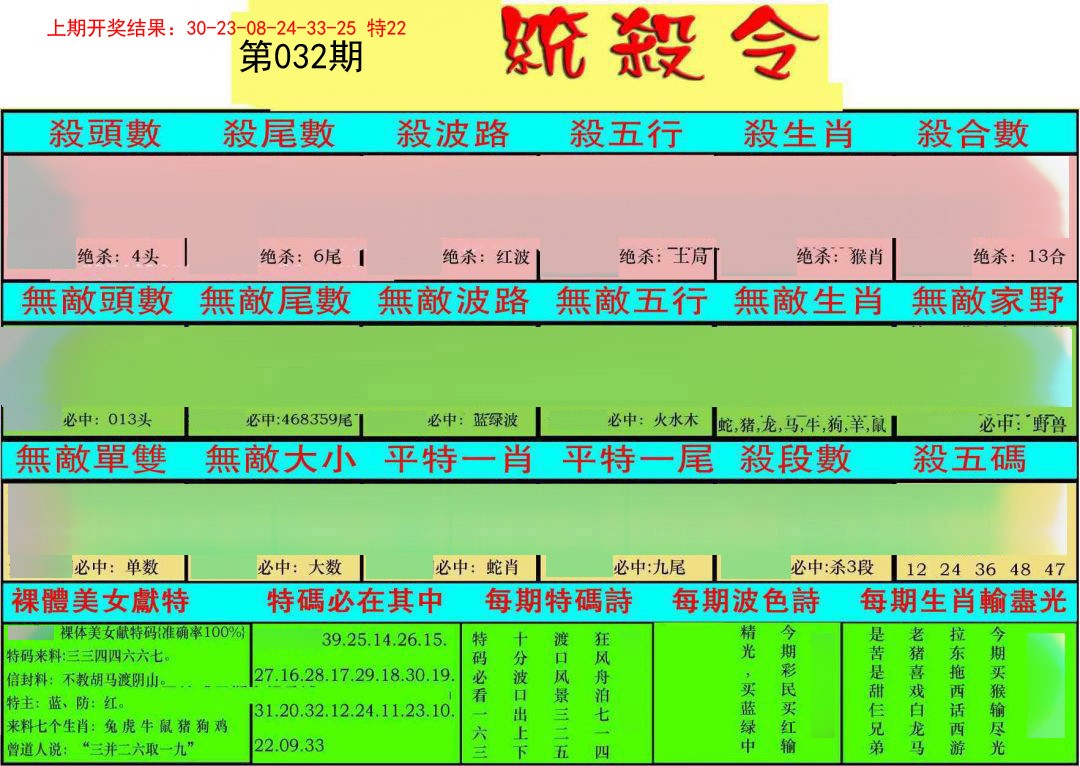The height and width of the screenshot is (766, 1080).
Task: Click the 統殺令 title banner
Action: coord(660,45)
